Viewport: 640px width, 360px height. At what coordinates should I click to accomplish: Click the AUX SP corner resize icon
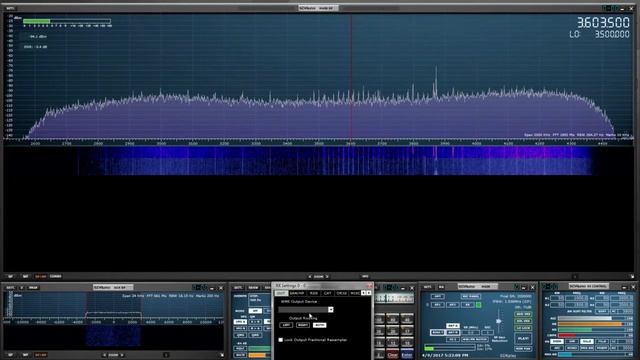click(x=222, y=355)
